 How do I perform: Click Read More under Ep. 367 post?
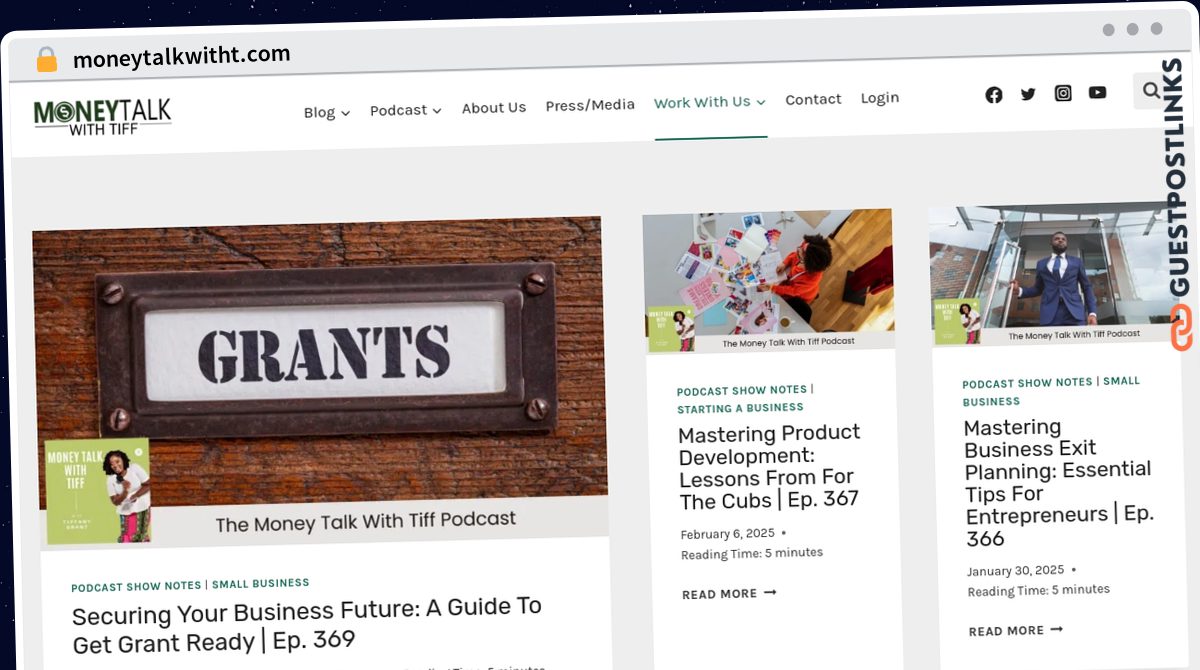[729, 594]
